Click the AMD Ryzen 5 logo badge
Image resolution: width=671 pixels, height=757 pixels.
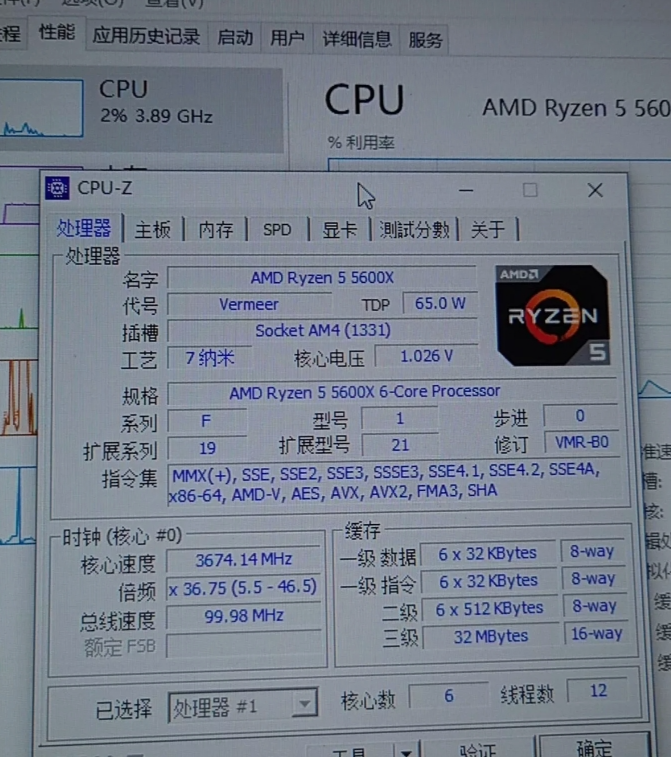pyautogui.click(x=553, y=315)
